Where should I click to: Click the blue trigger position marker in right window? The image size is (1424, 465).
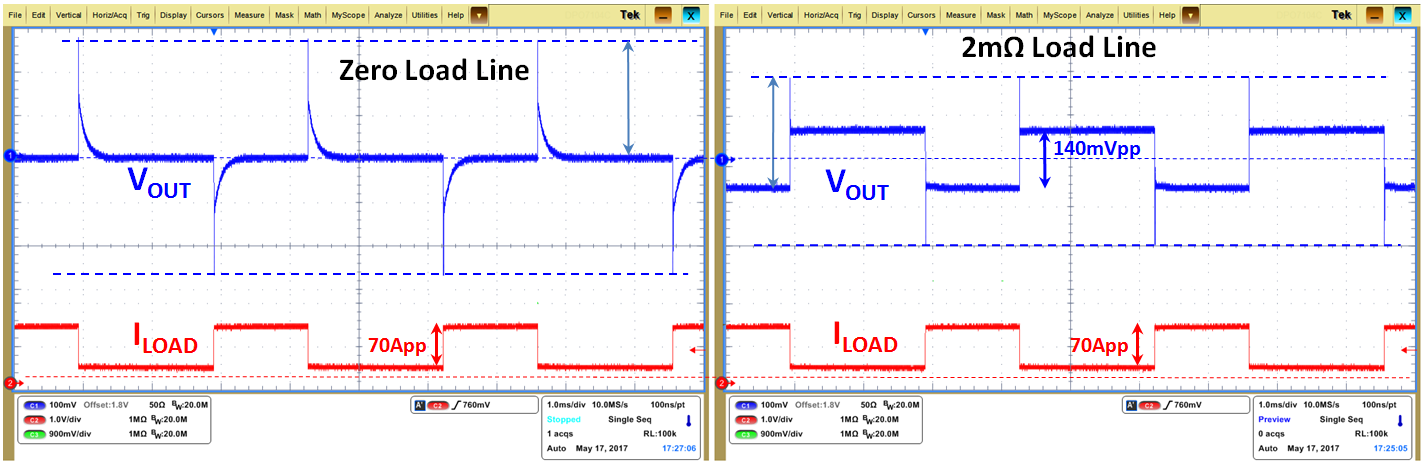pos(924,33)
